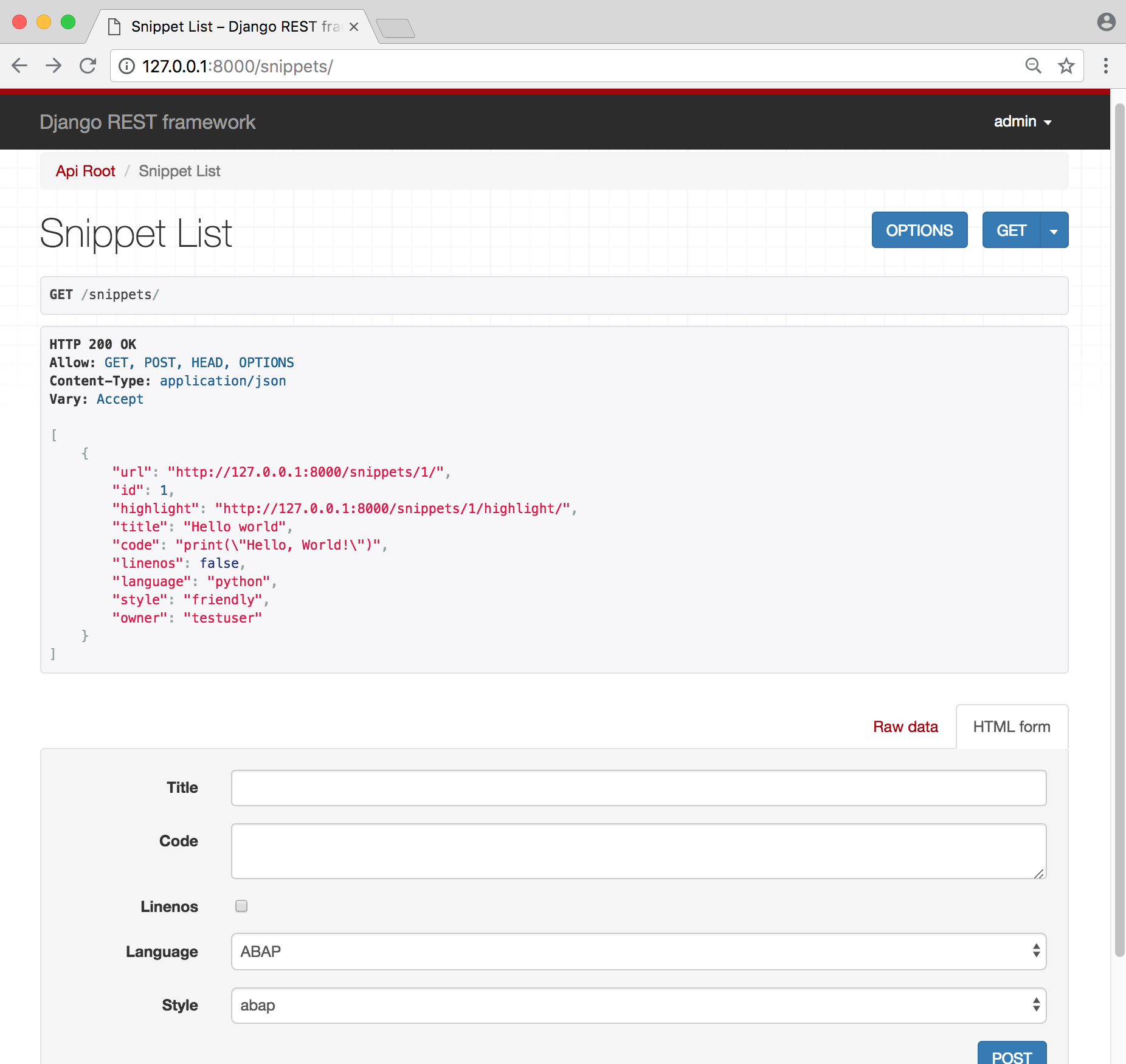Open the zoom magnifier icon in address bar
This screenshot has height=1064, width=1126.
tap(1033, 66)
